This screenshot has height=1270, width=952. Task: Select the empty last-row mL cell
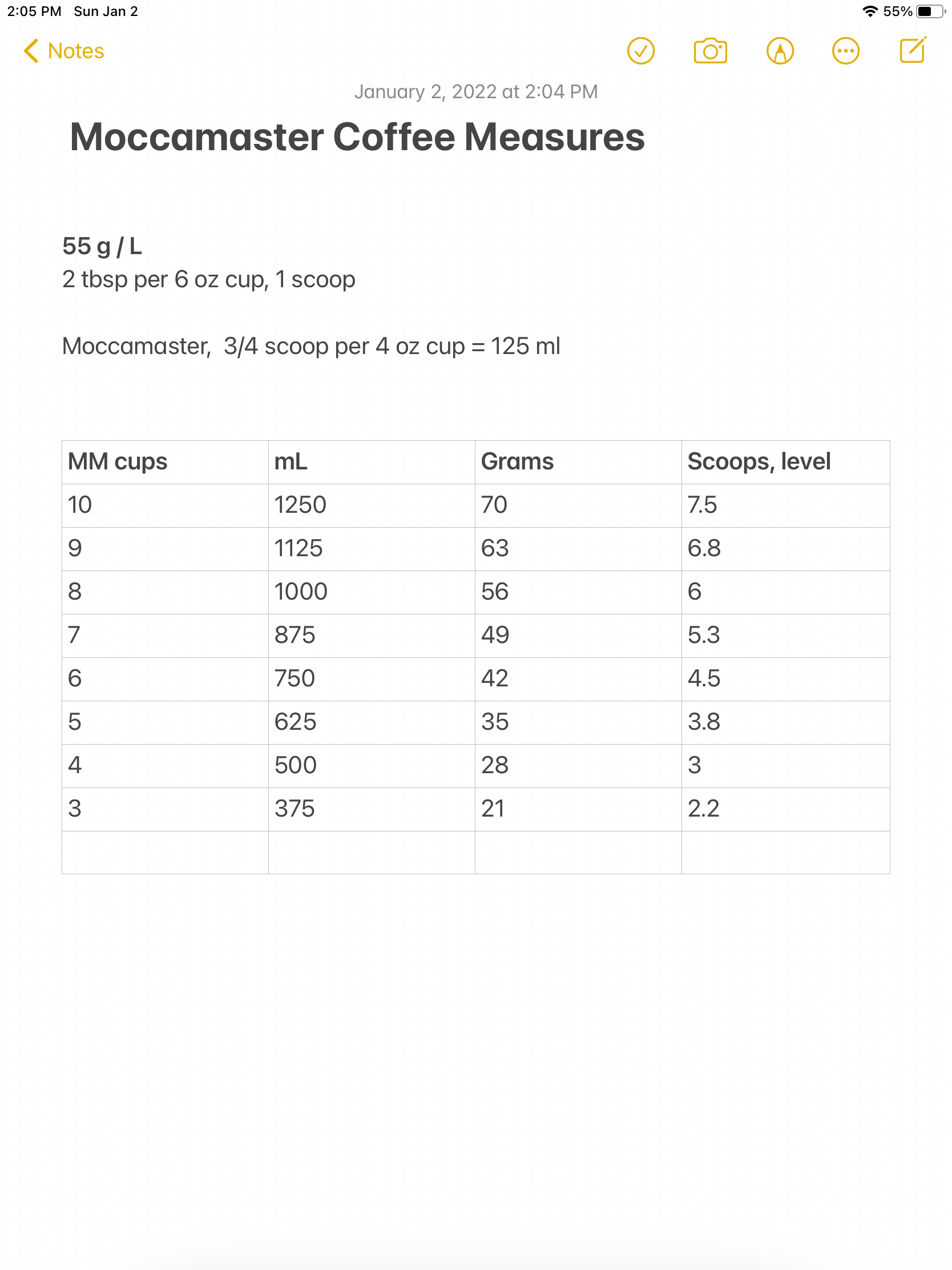point(372,852)
